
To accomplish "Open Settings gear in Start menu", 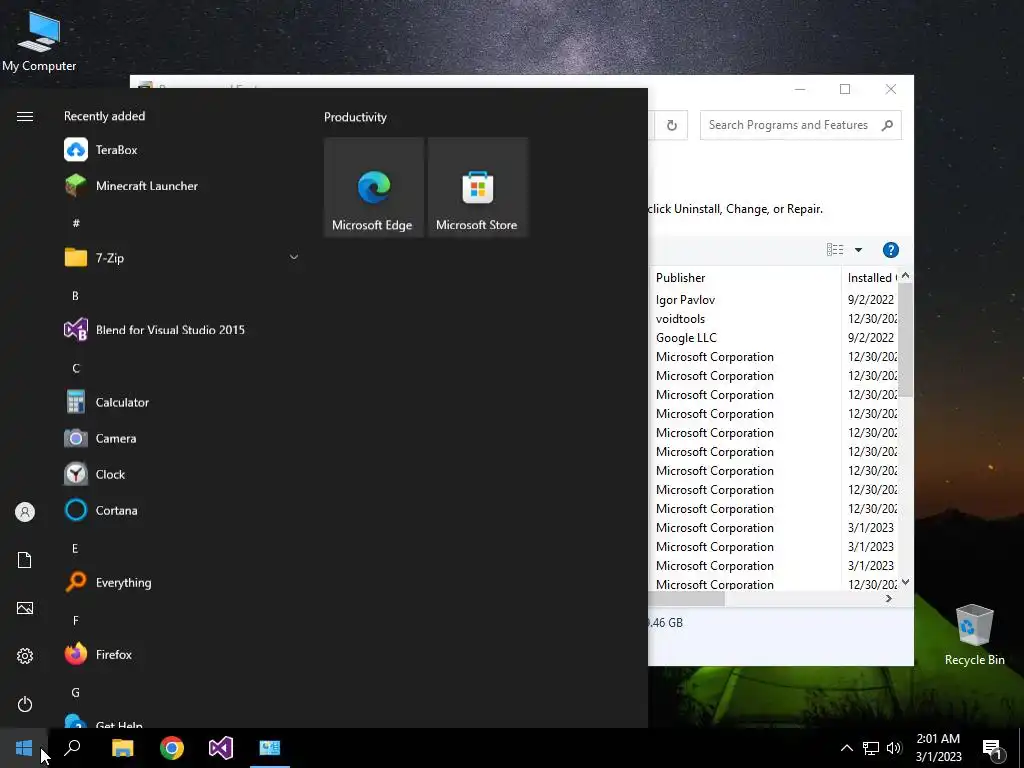I will tap(25, 656).
